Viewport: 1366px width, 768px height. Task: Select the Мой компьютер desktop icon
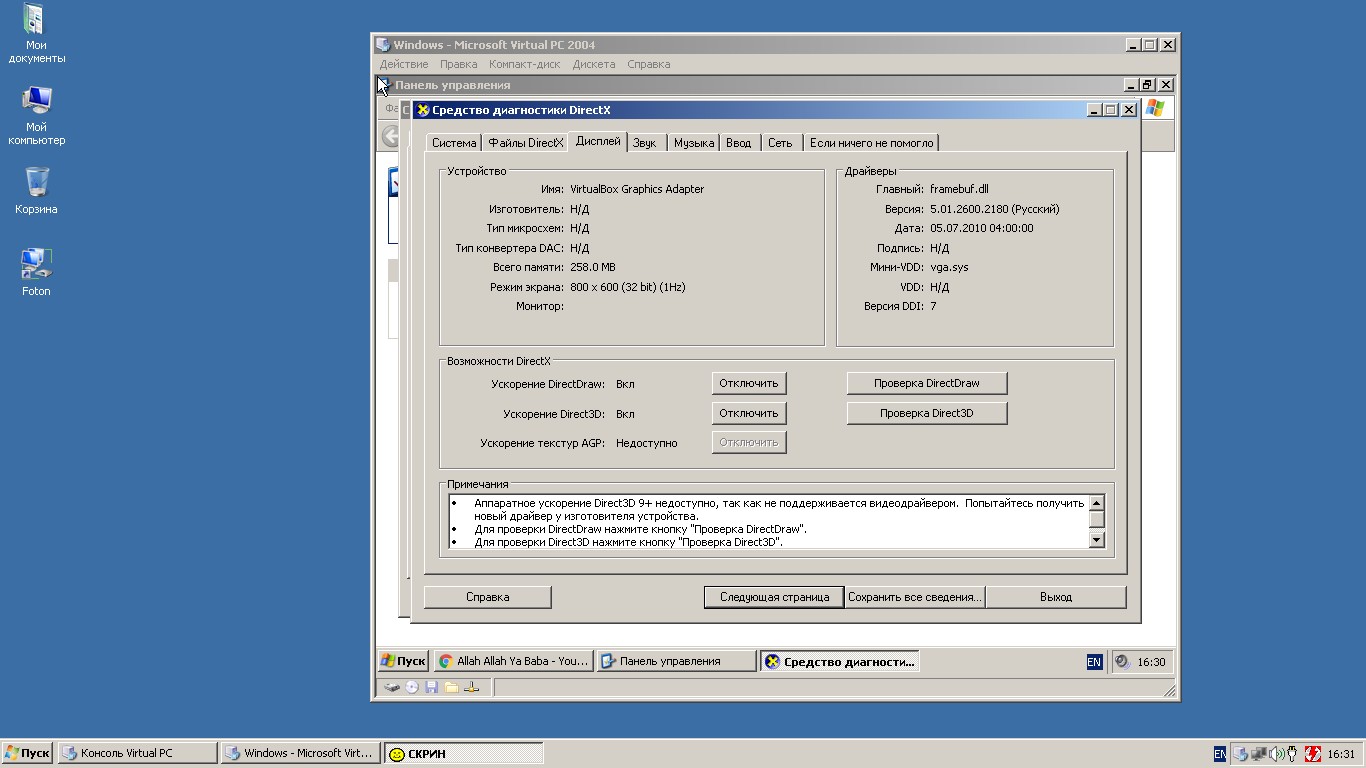36,116
